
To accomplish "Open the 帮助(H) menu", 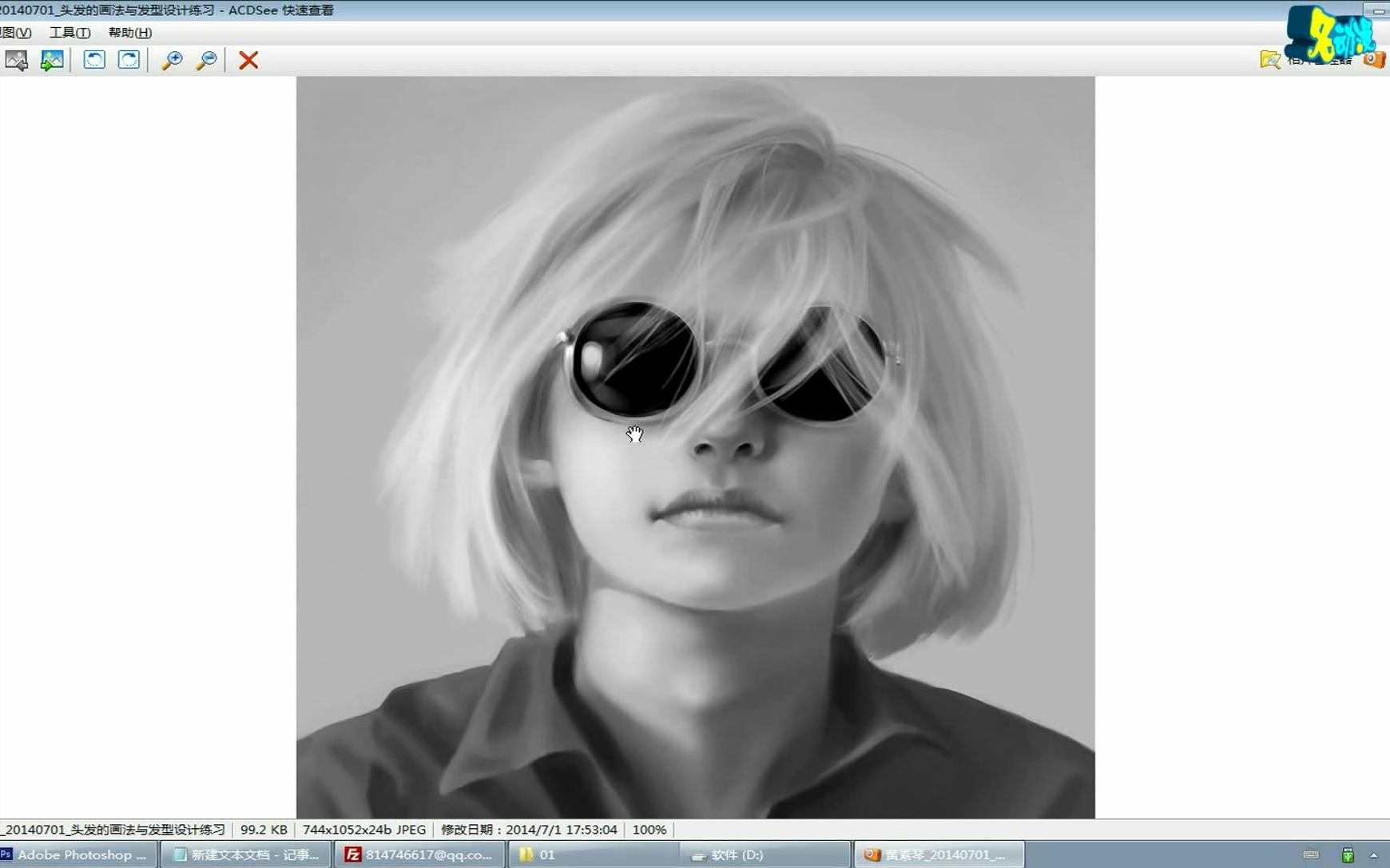I will (x=130, y=33).
